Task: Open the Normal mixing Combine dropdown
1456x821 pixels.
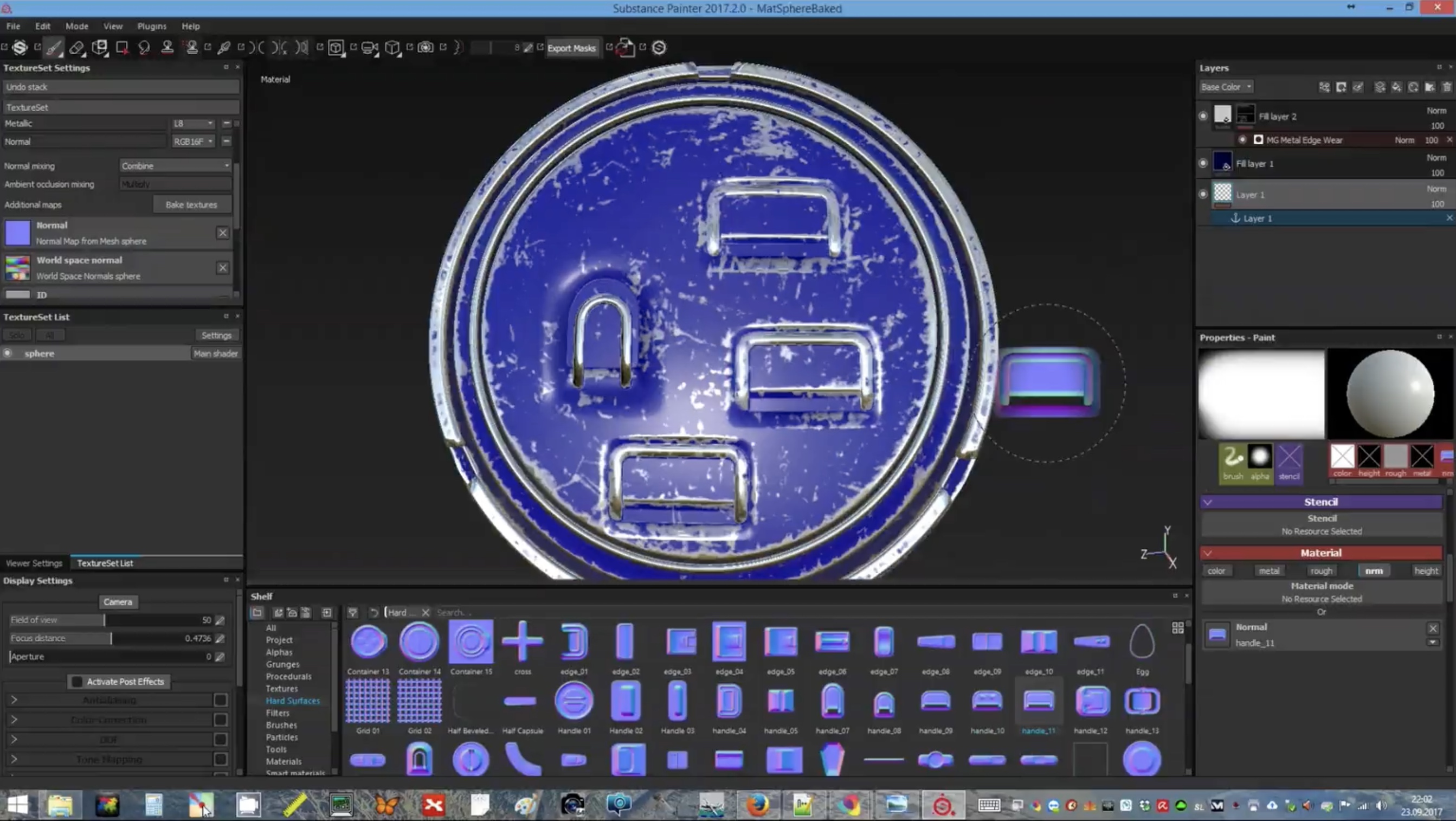Action: pyautogui.click(x=176, y=166)
